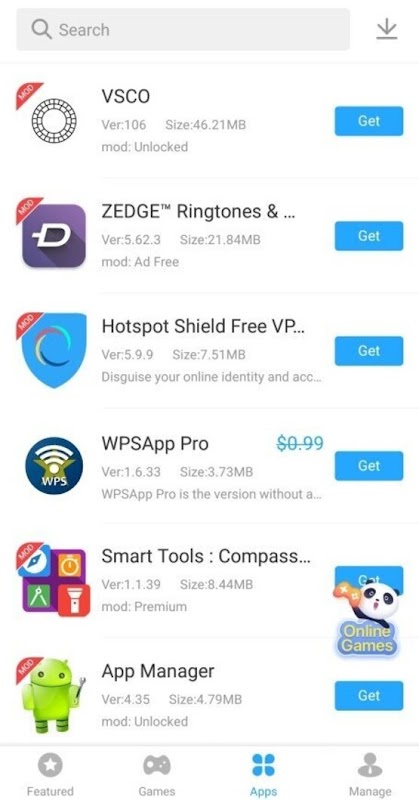The width and height of the screenshot is (419, 800).
Task: Get the VSCO app
Action: 369,121
